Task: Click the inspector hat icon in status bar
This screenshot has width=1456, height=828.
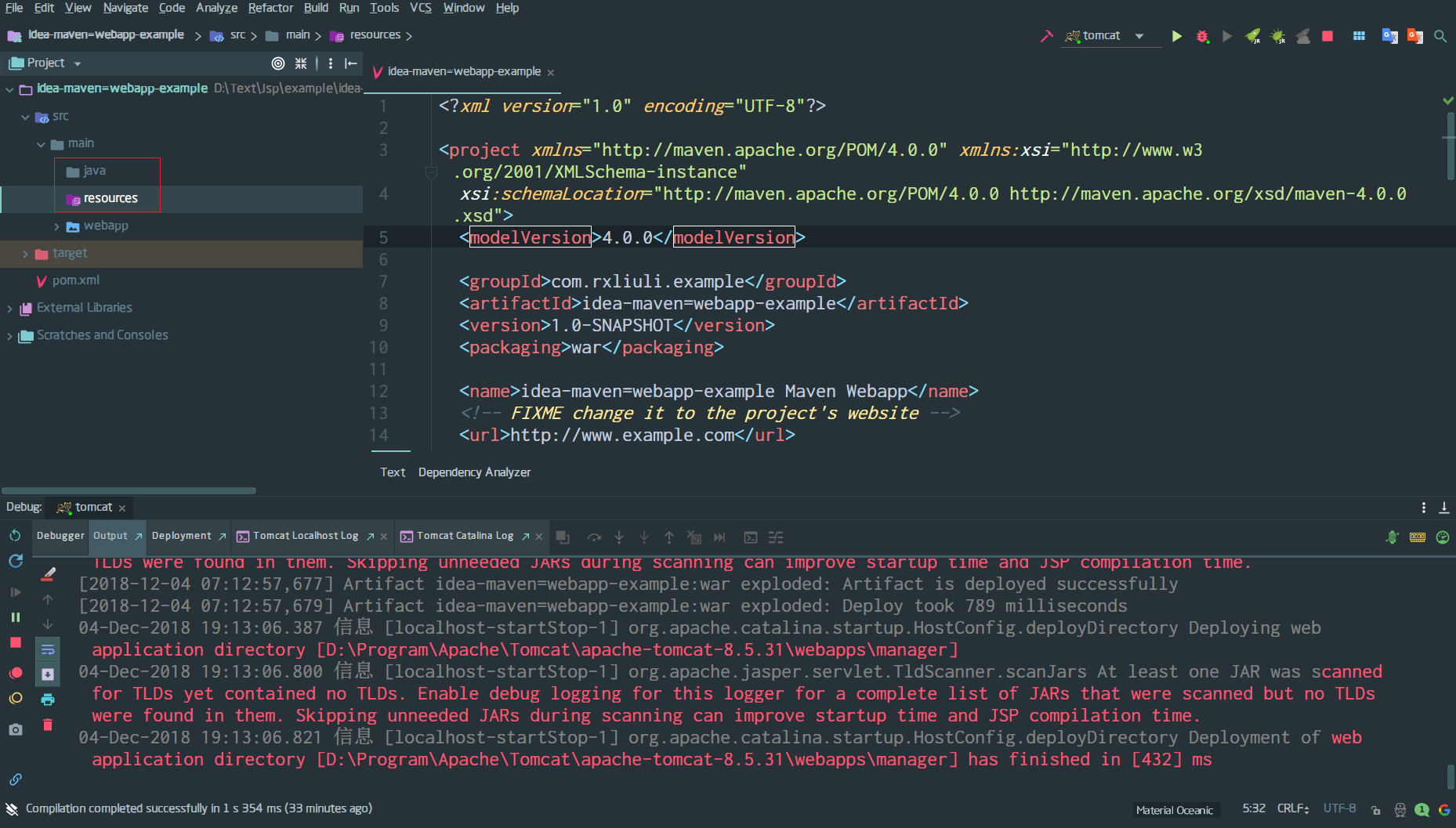Action: pyautogui.click(x=1400, y=810)
